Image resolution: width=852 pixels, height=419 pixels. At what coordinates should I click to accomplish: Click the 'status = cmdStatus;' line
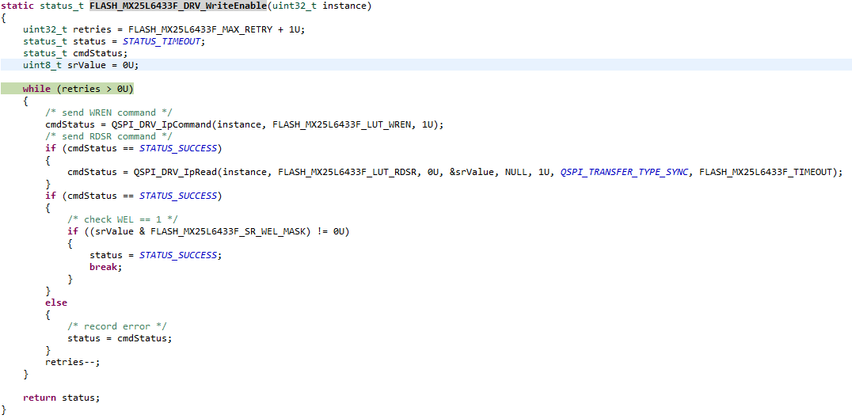point(120,338)
